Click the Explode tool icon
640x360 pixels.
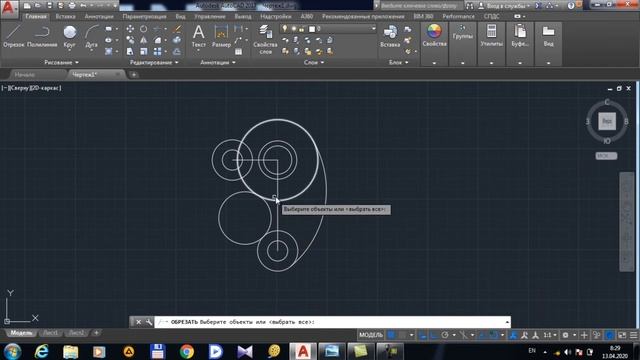177,40
